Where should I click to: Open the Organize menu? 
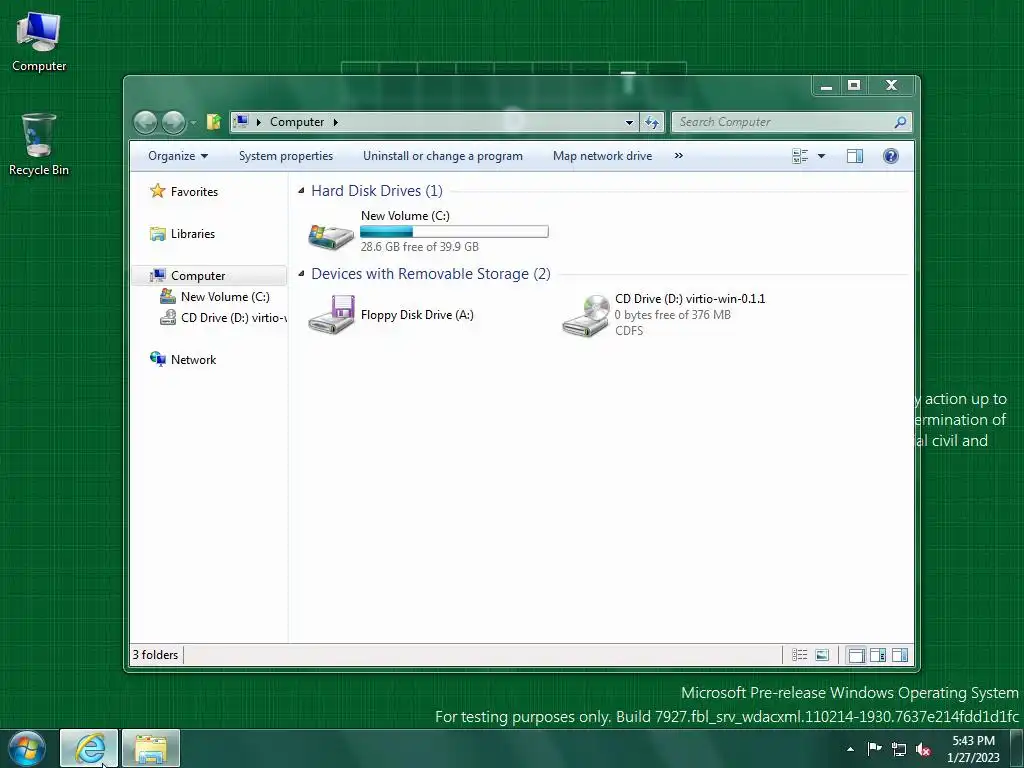click(178, 156)
